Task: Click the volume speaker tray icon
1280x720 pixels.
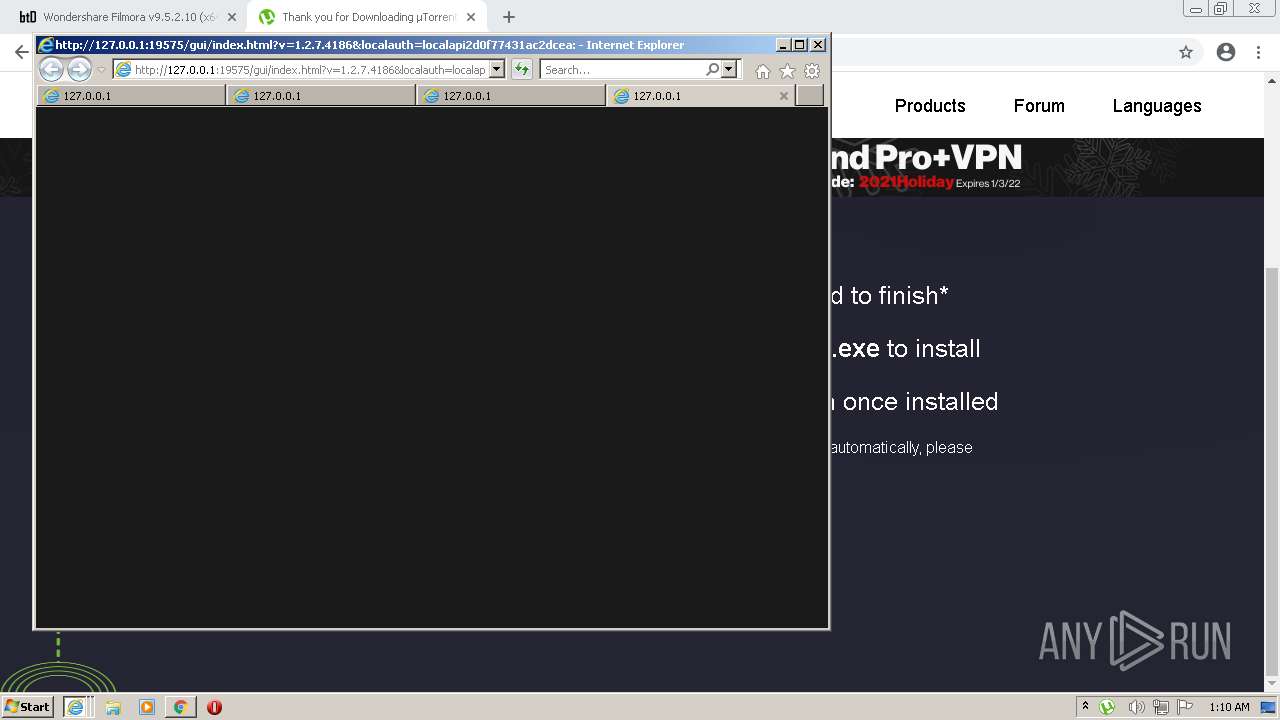Action: click(x=1136, y=707)
